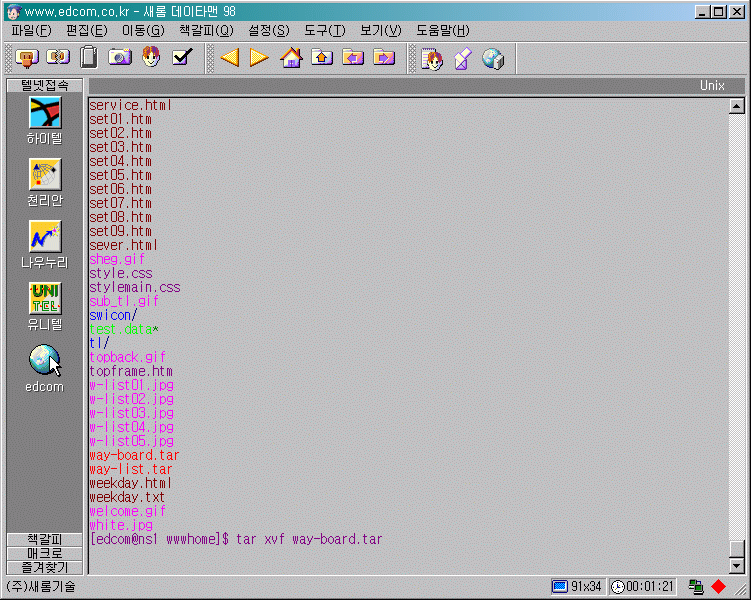Click the 00:01:21 connection timer

point(649,586)
